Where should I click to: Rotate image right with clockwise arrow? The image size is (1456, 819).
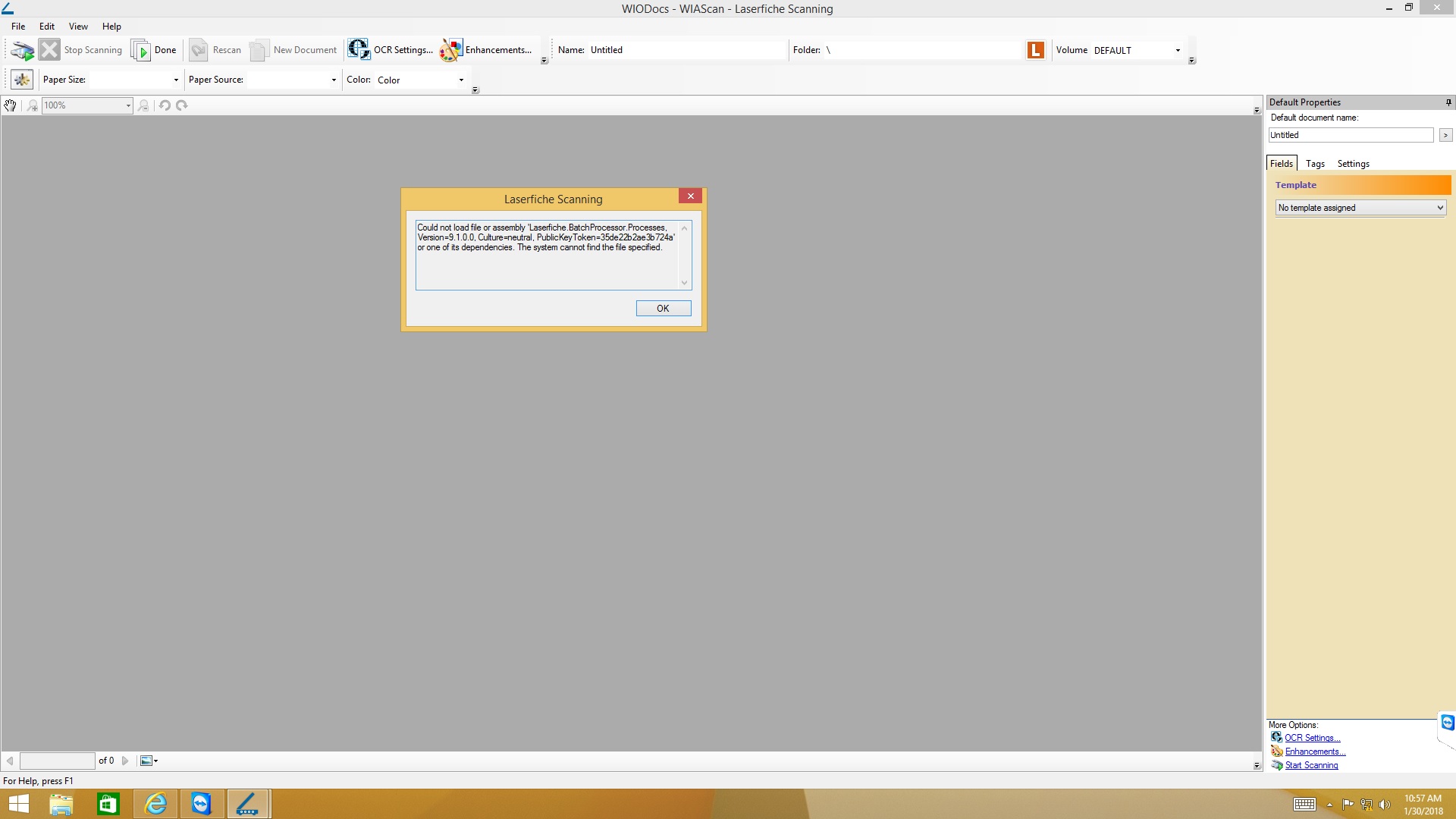(x=182, y=105)
